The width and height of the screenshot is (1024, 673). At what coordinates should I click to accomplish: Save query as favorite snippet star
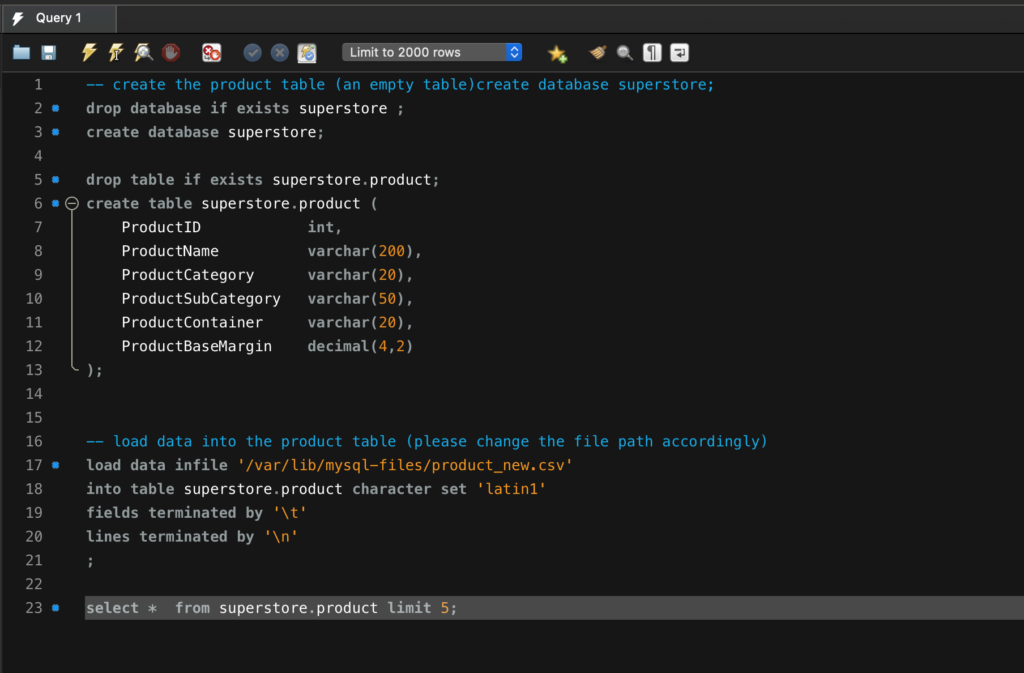557,53
